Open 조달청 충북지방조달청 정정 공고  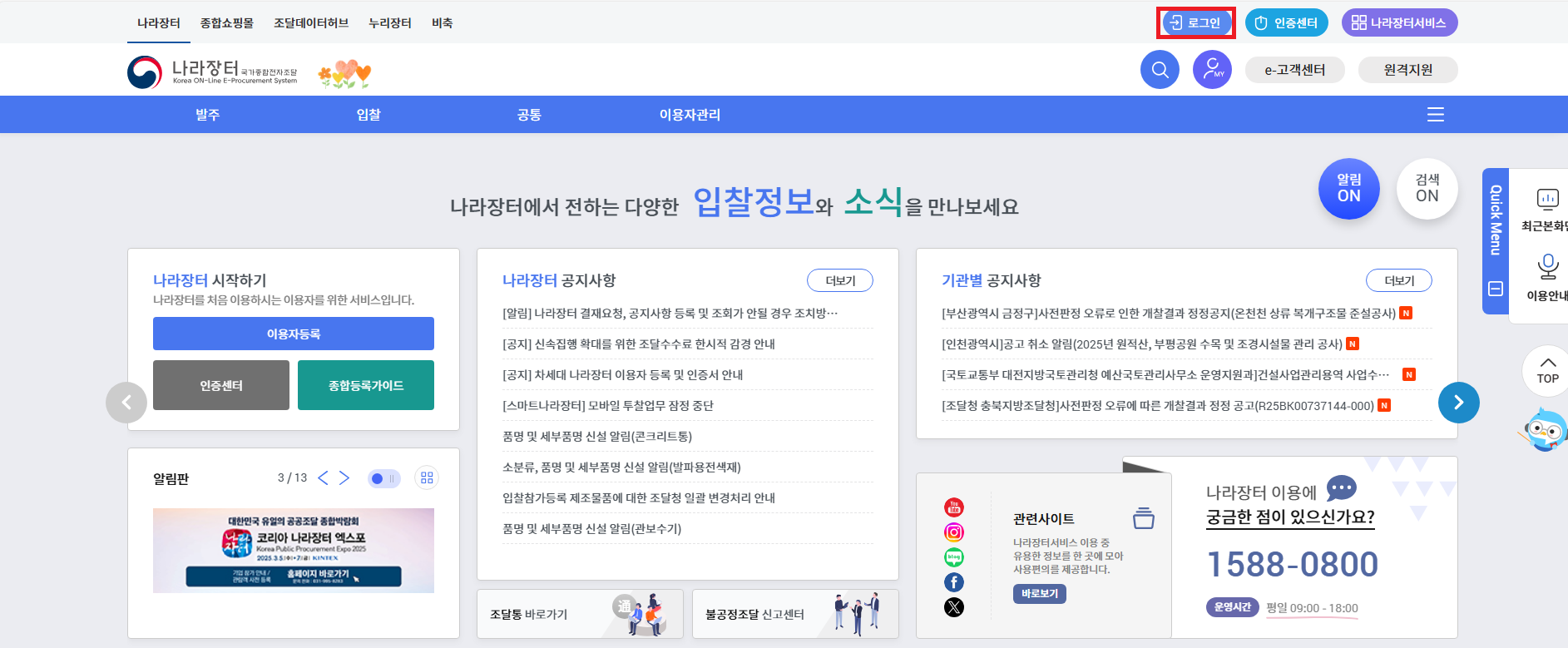(1158, 405)
